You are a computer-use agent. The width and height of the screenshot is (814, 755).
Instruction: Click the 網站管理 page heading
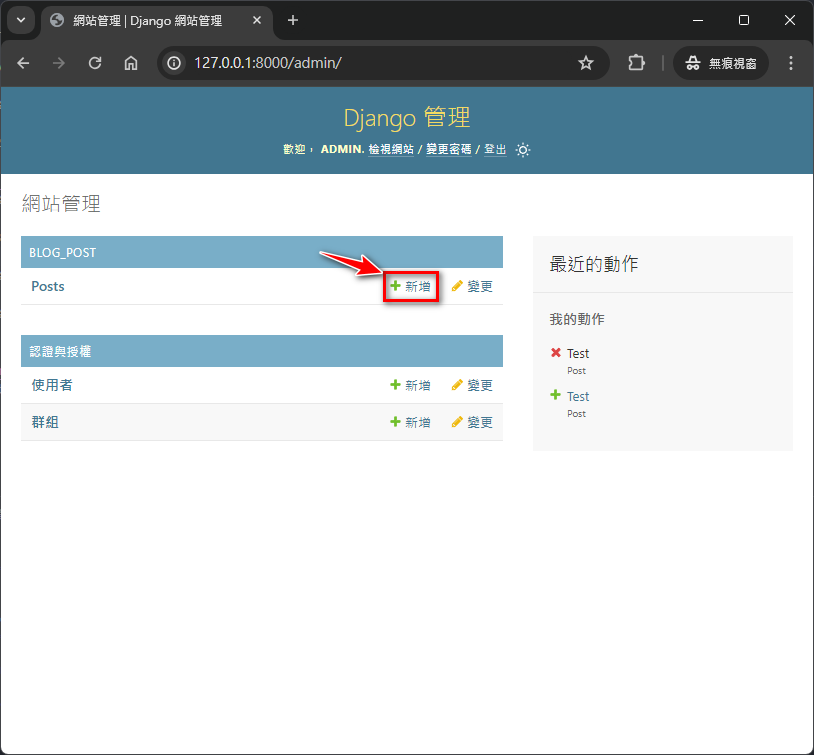pos(61,204)
